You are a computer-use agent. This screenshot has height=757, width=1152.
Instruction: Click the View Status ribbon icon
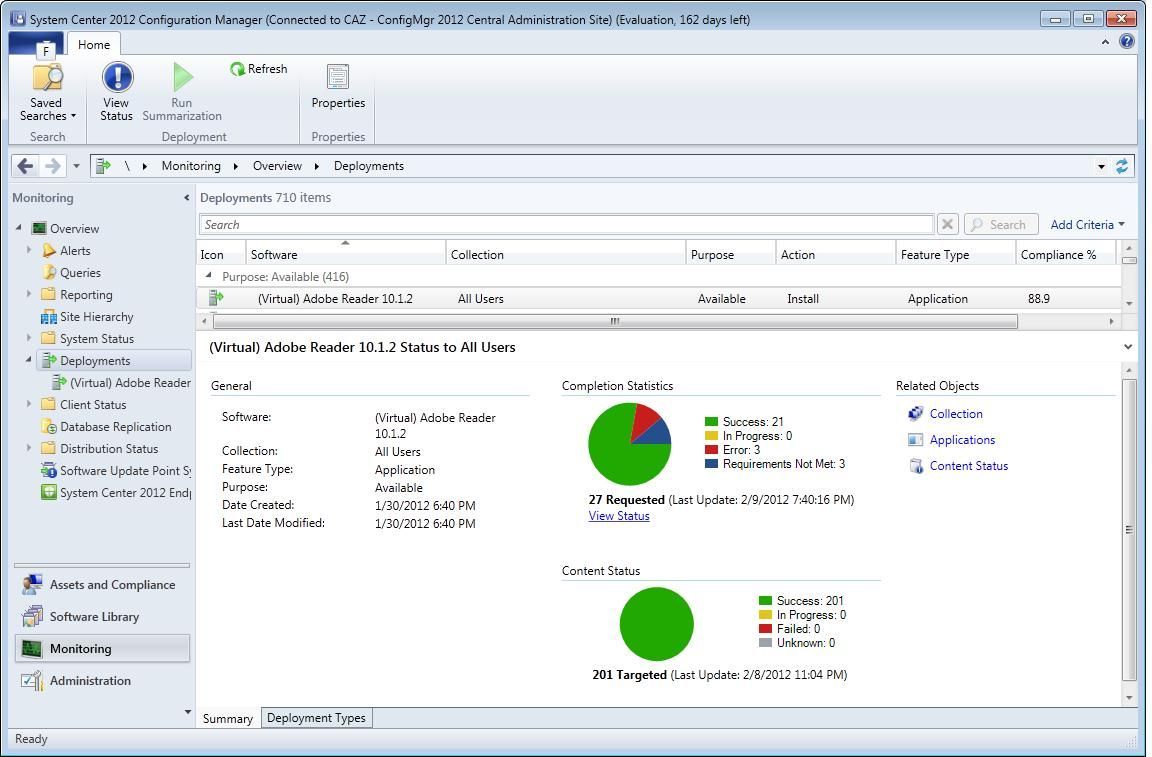coord(117,92)
